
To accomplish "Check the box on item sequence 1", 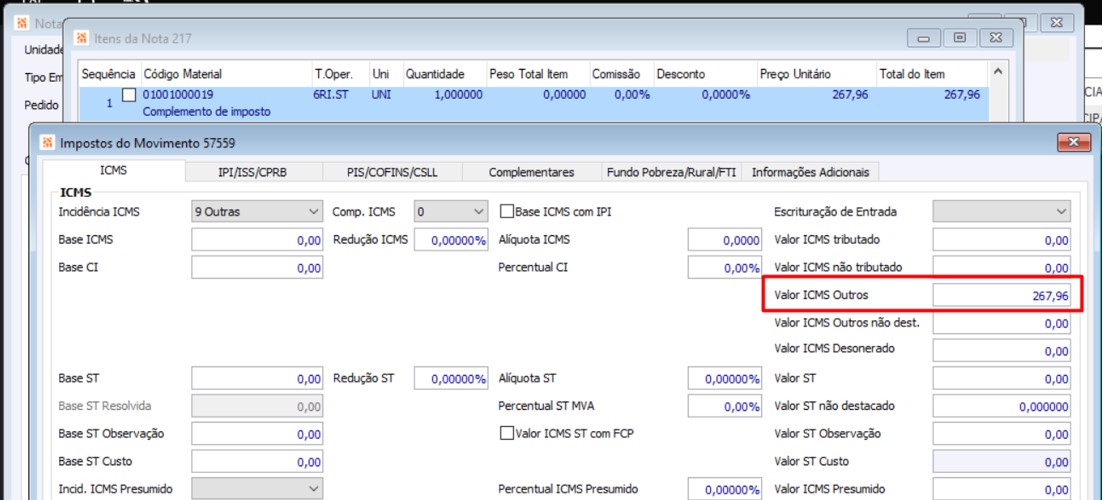I will point(129,95).
